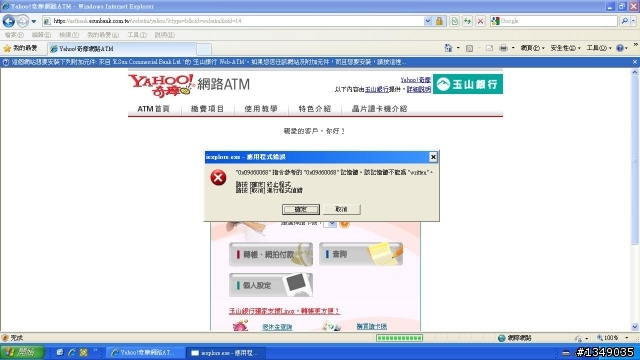Image resolution: width=640 pixels, height=360 pixels.
Task: Click the 轉帳．網拍付款 button
Action: point(271,254)
